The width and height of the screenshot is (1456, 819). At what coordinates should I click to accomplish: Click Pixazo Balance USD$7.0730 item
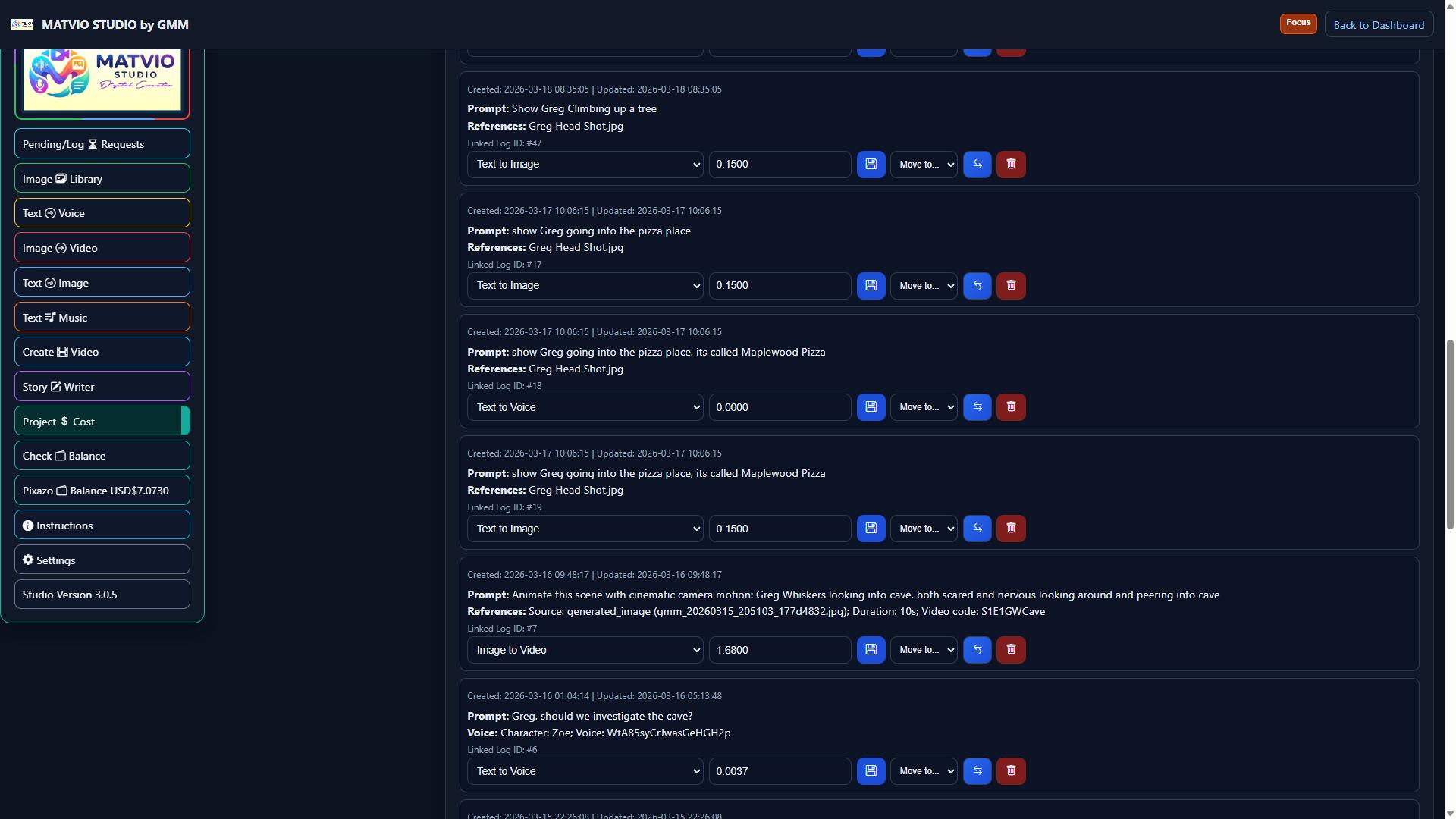point(102,491)
